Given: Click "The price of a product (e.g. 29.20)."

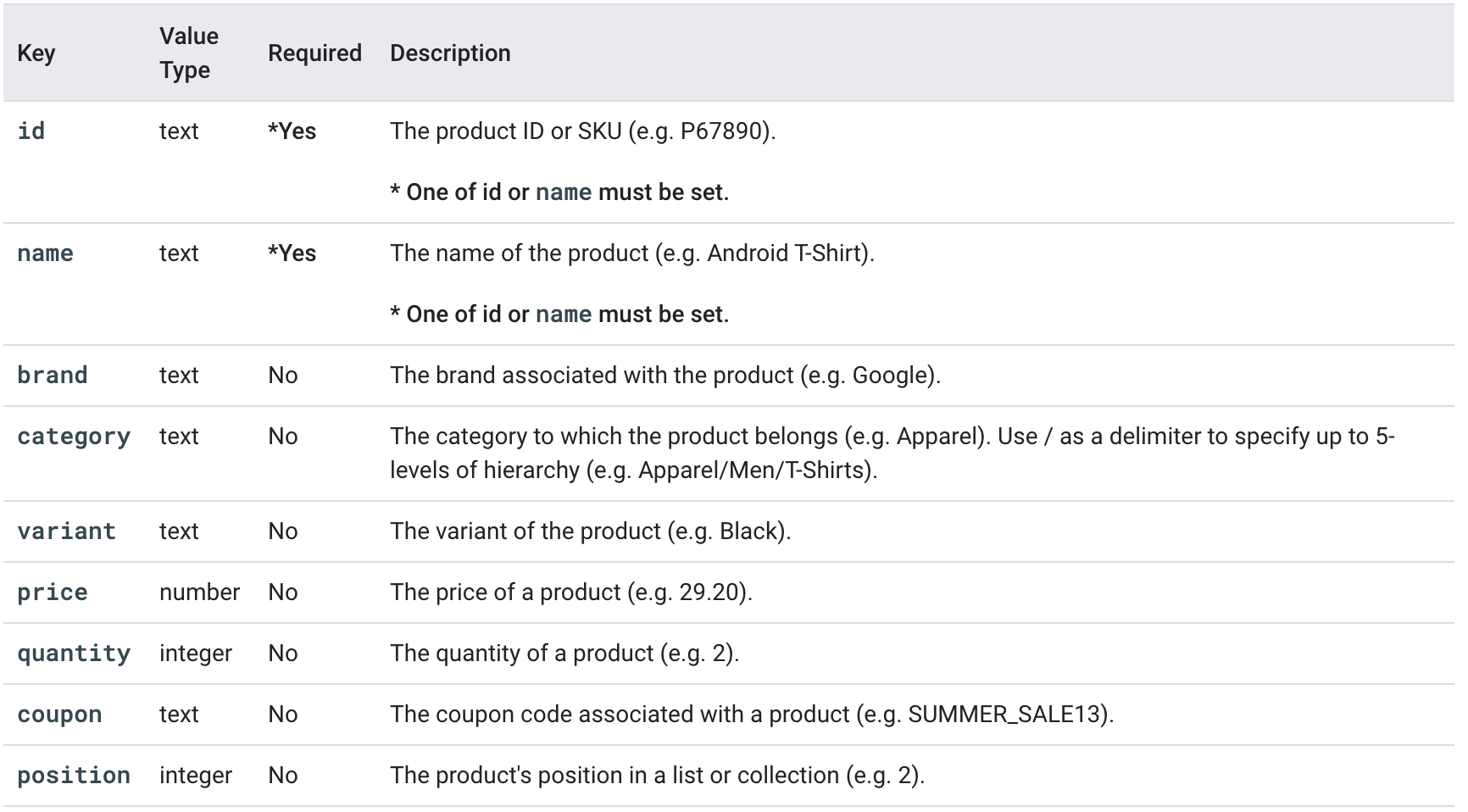Looking at the screenshot, I should pos(571,592).
